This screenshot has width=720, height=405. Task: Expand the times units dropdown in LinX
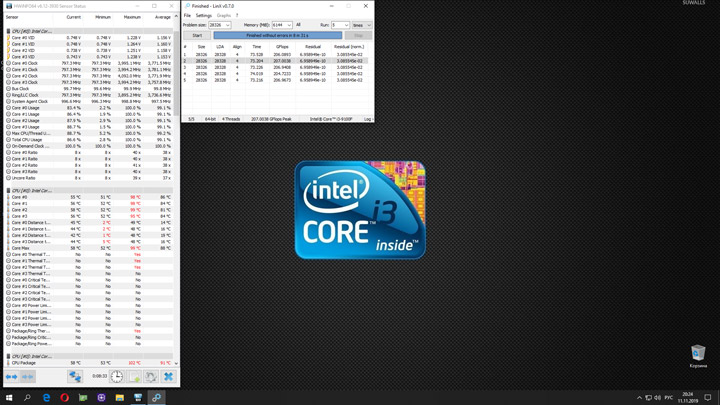coord(369,25)
